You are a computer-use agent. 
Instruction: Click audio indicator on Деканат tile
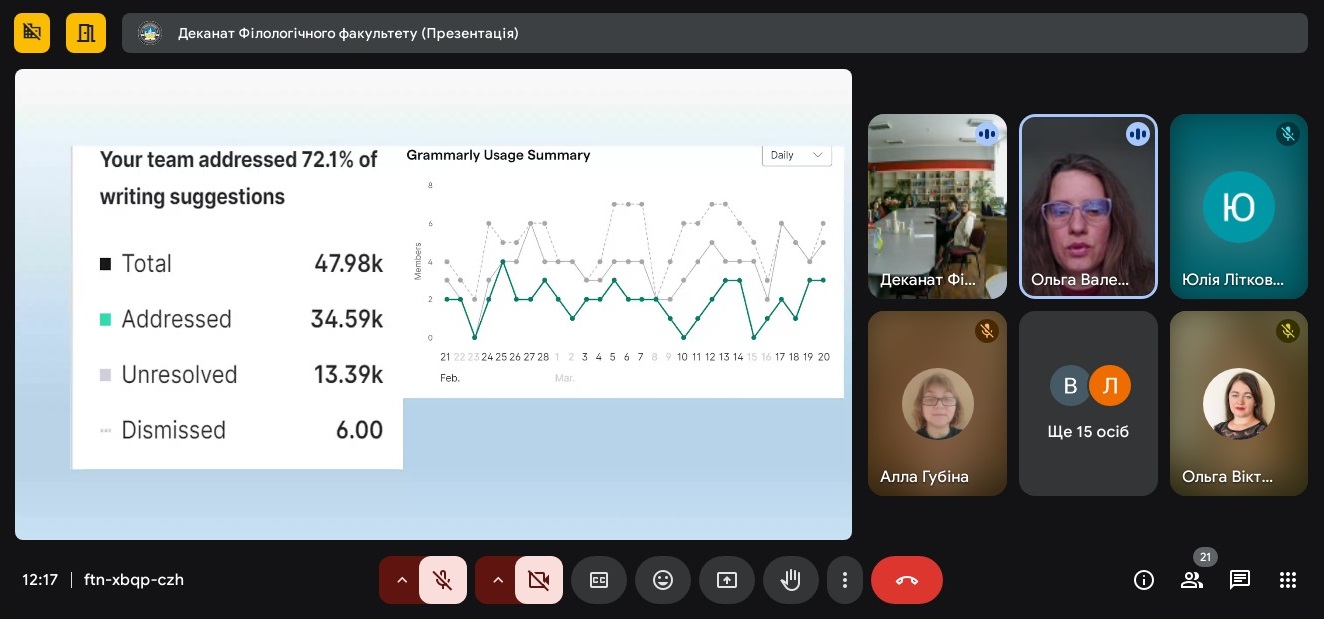click(987, 133)
